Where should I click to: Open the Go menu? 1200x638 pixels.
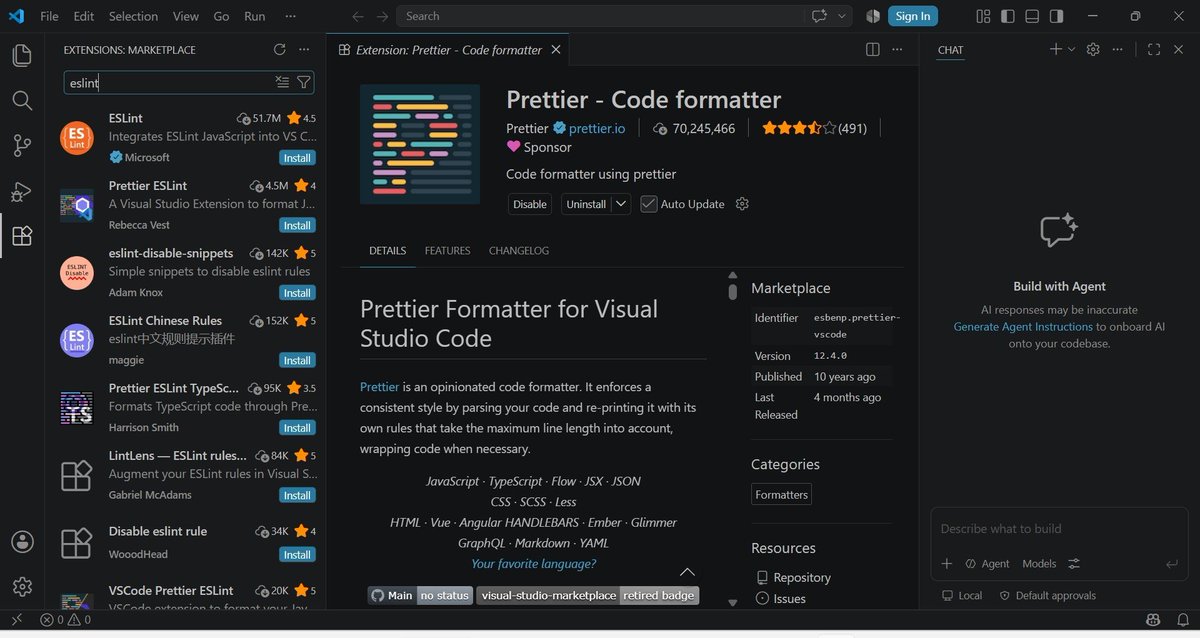221,16
